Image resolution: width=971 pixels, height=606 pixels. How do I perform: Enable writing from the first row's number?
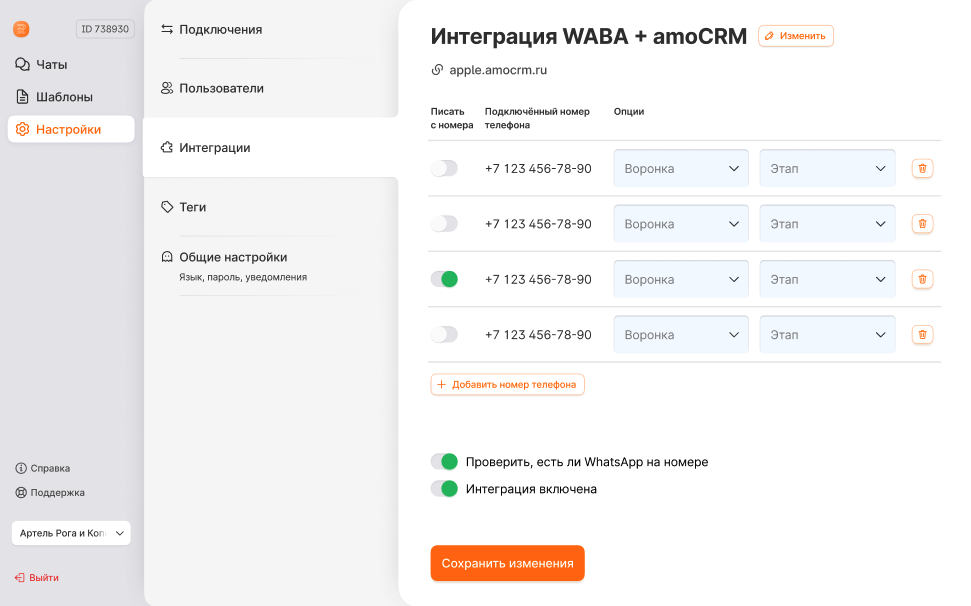[x=444, y=168]
